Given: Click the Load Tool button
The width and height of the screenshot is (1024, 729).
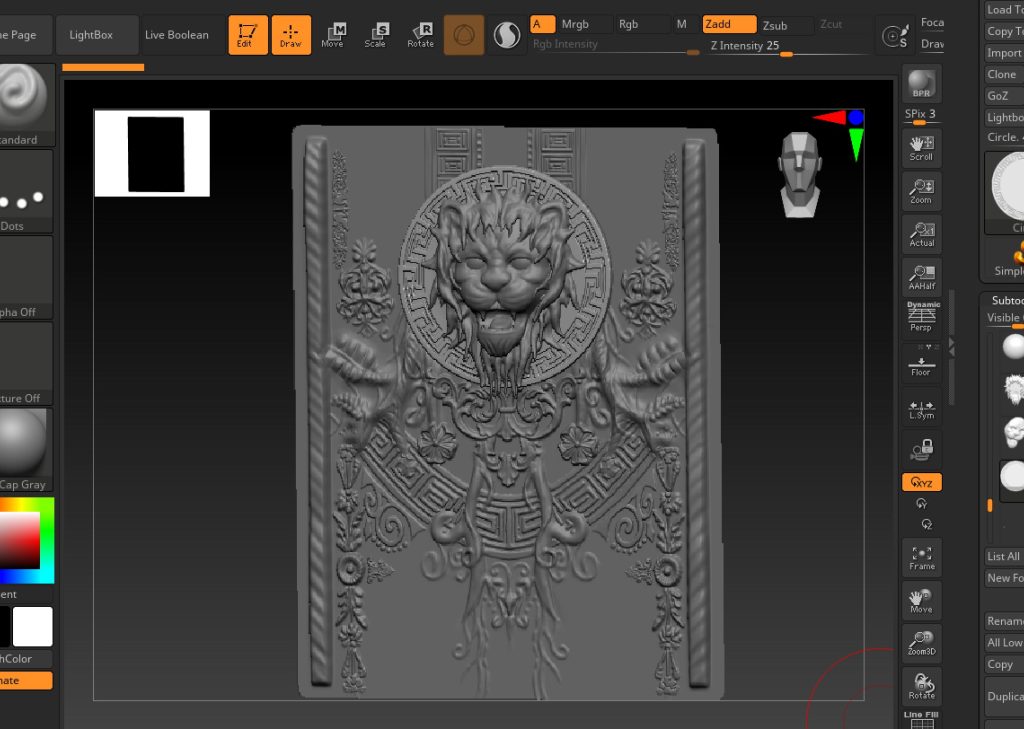Looking at the screenshot, I should [x=1004, y=10].
